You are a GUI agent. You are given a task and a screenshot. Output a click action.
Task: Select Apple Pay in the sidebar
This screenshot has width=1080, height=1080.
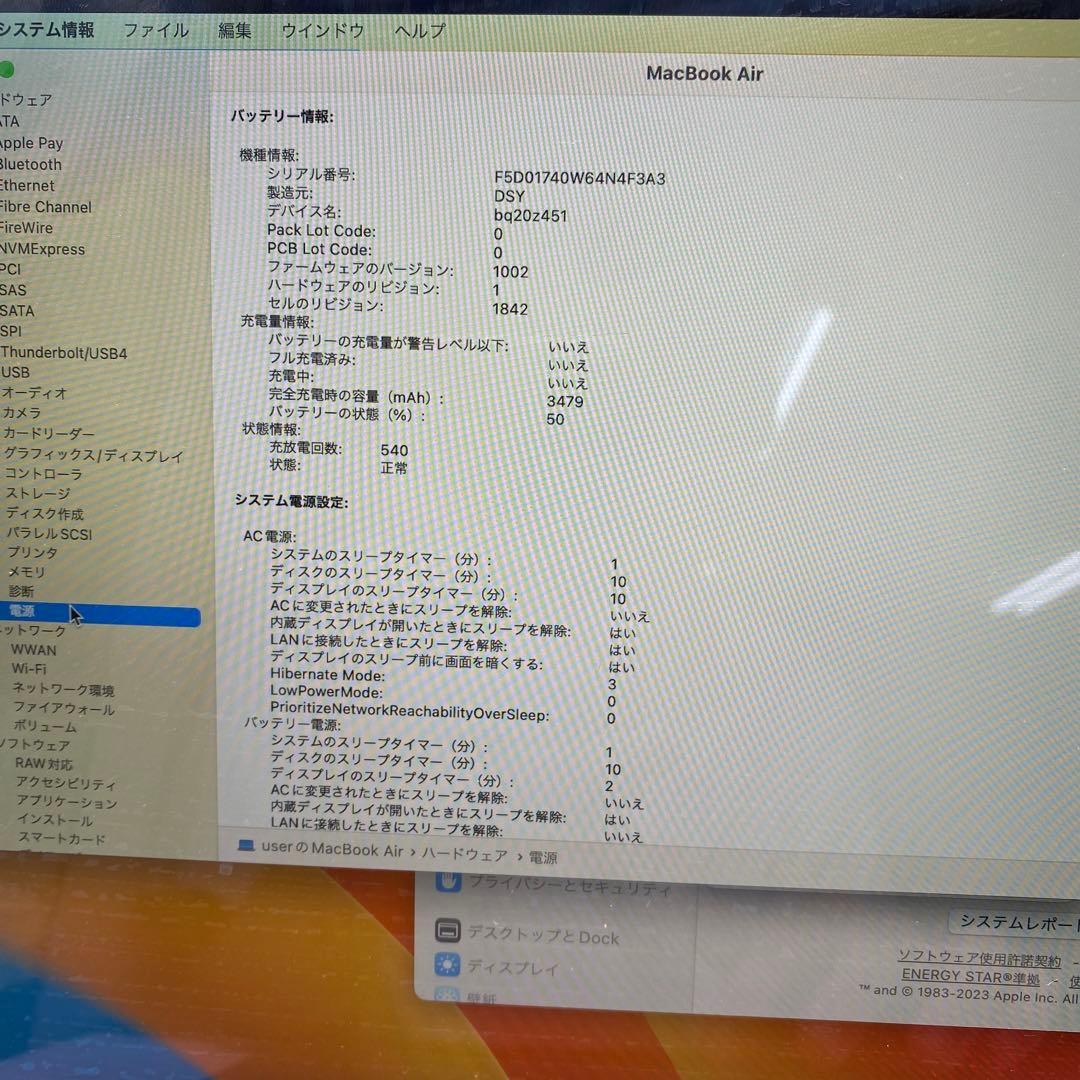tap(31, 143)
